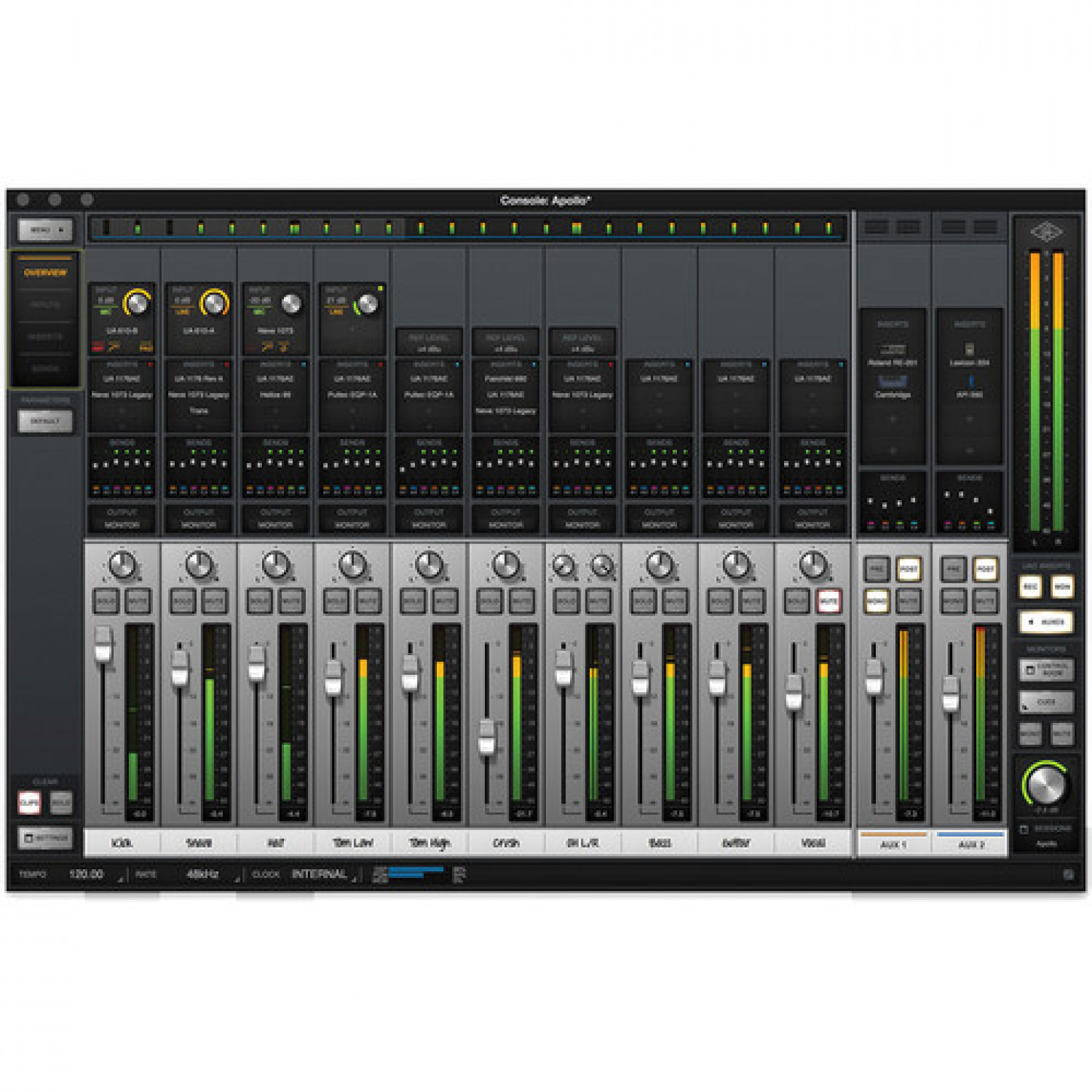
Task: Click the Settings button
Action: 45,837
